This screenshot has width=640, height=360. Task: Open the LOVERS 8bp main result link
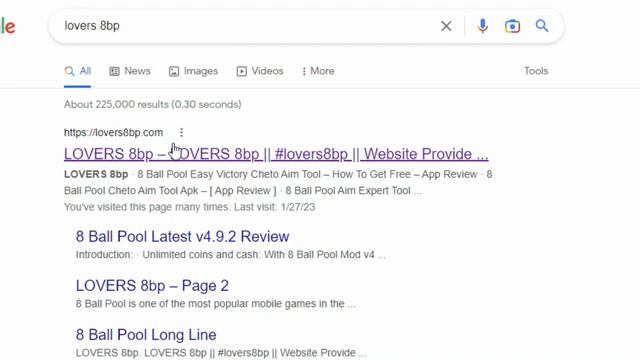tap(276, 154)
